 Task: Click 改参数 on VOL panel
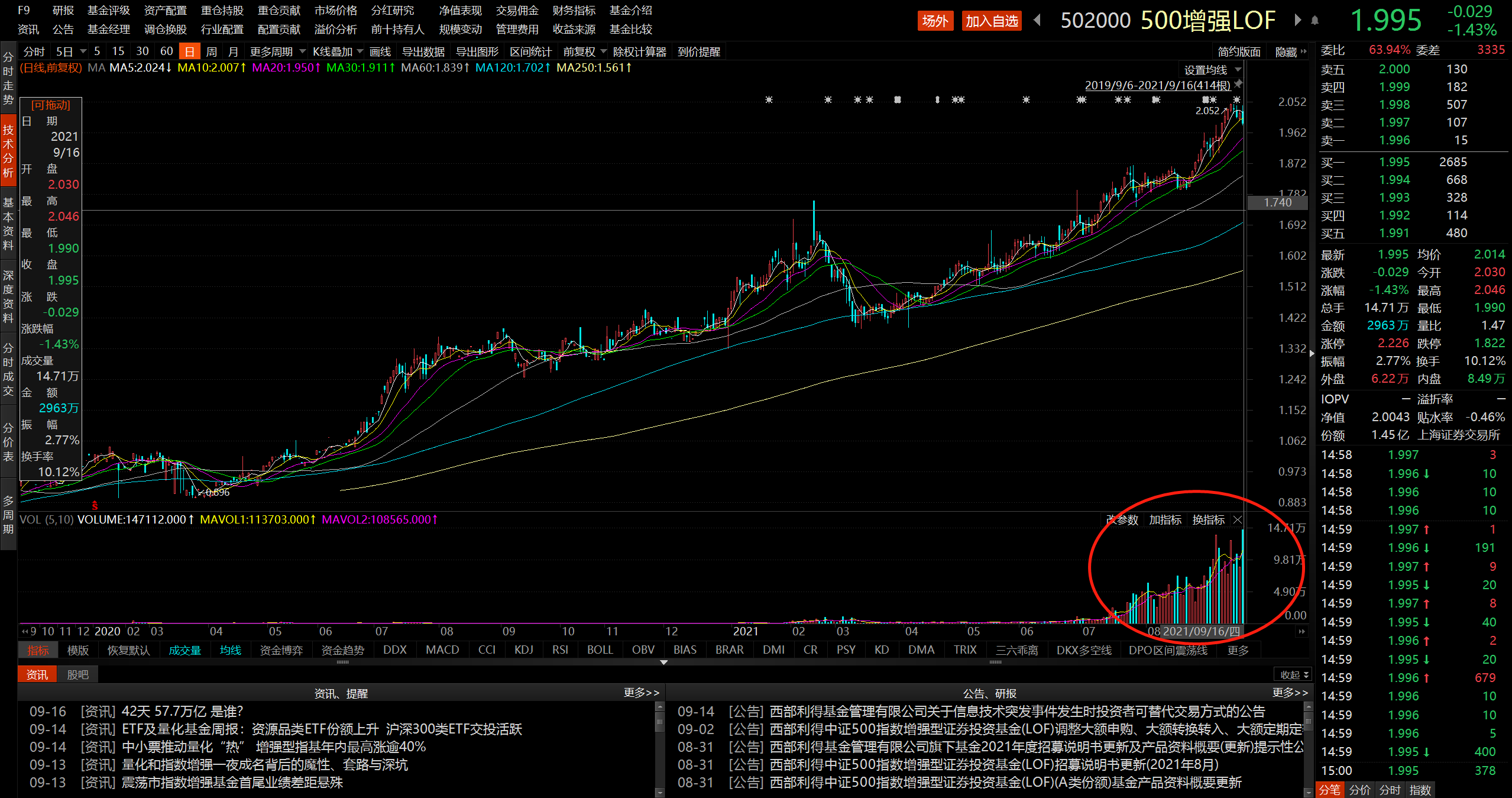(x=1122, y=519)
